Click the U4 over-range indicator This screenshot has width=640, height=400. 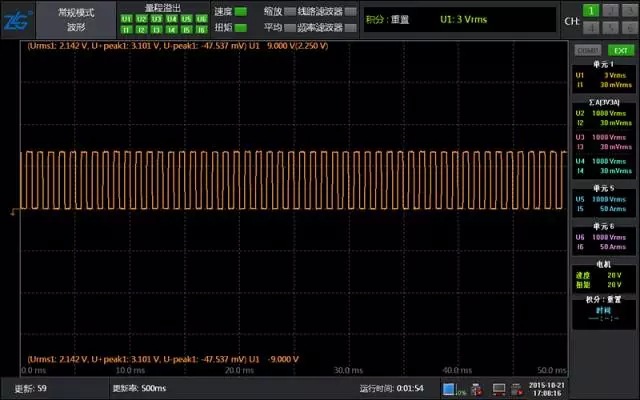tap(171, 18)
